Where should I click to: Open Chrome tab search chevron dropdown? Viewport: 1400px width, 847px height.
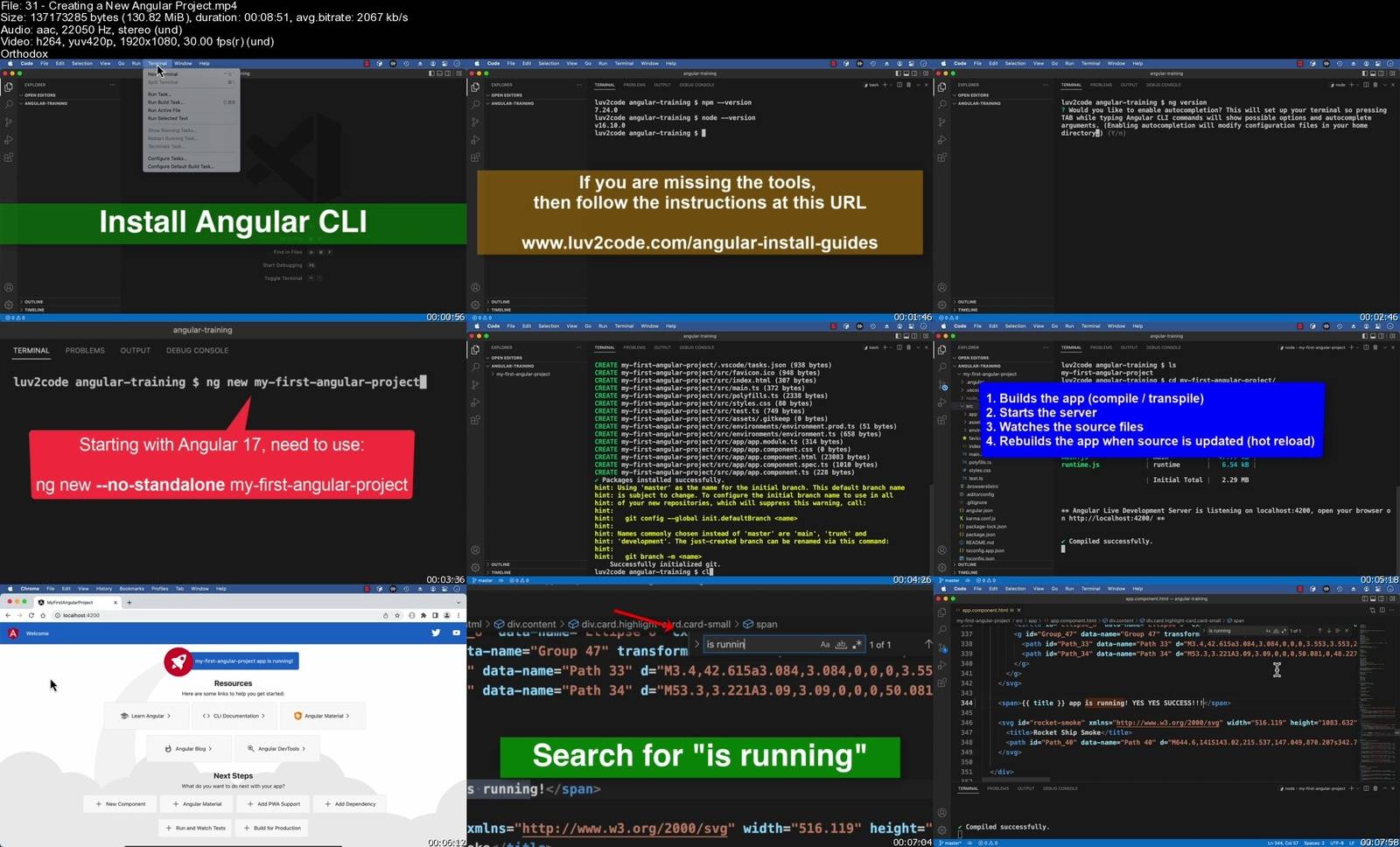pyautogui.click(x=458, y=603)
